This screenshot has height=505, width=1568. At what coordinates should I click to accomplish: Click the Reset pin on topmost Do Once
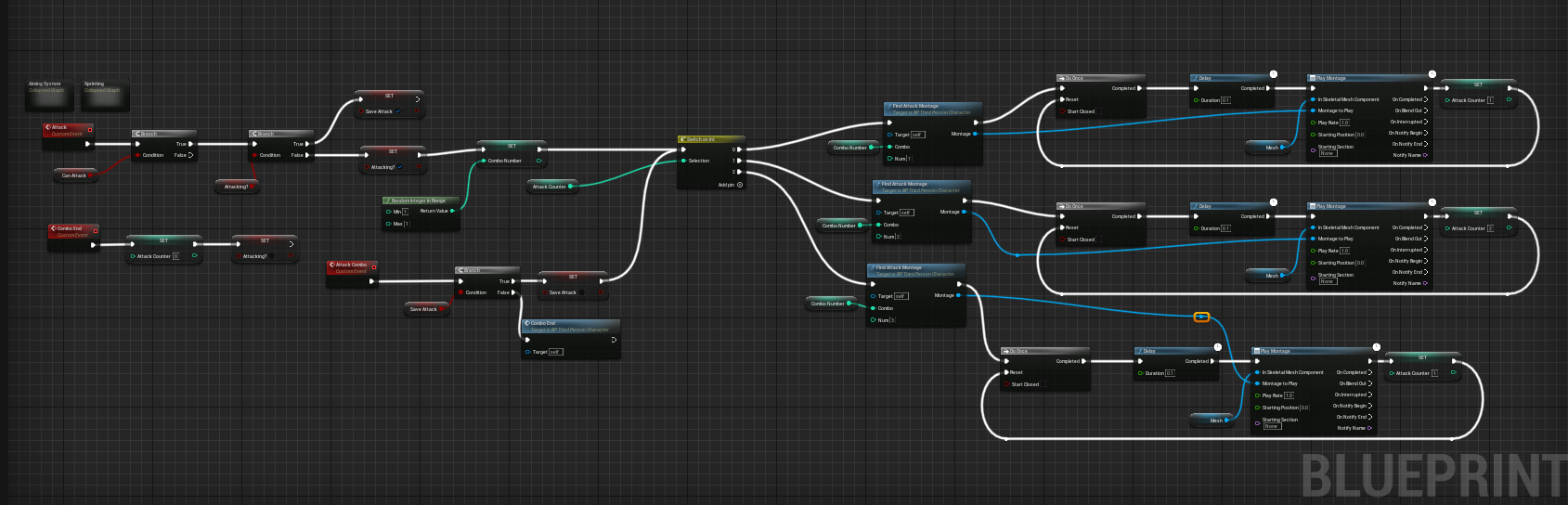click(x=1063, y=99)
